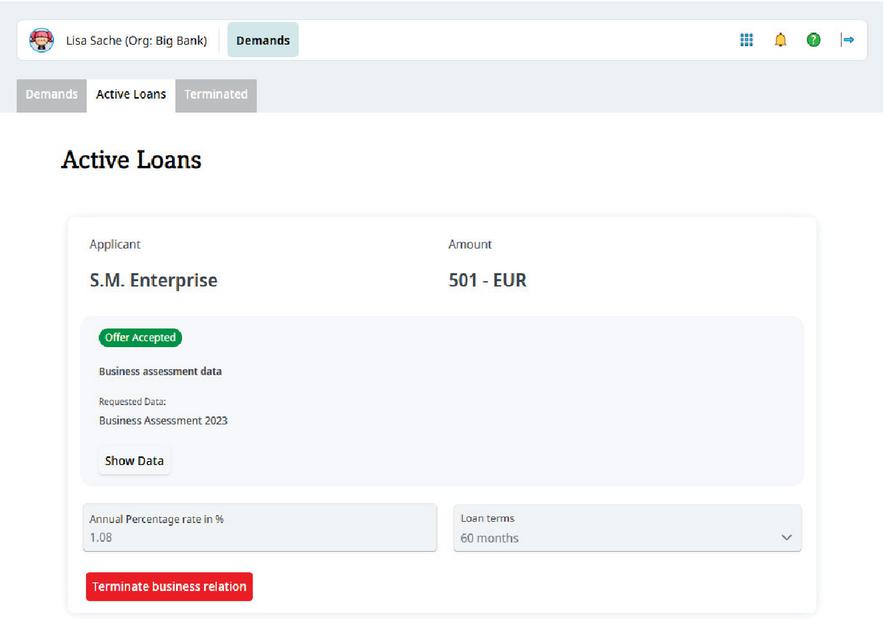Click the logout arrow icon
The width and height of the screenshot is (885, 619).
click(x=848, y=40)
